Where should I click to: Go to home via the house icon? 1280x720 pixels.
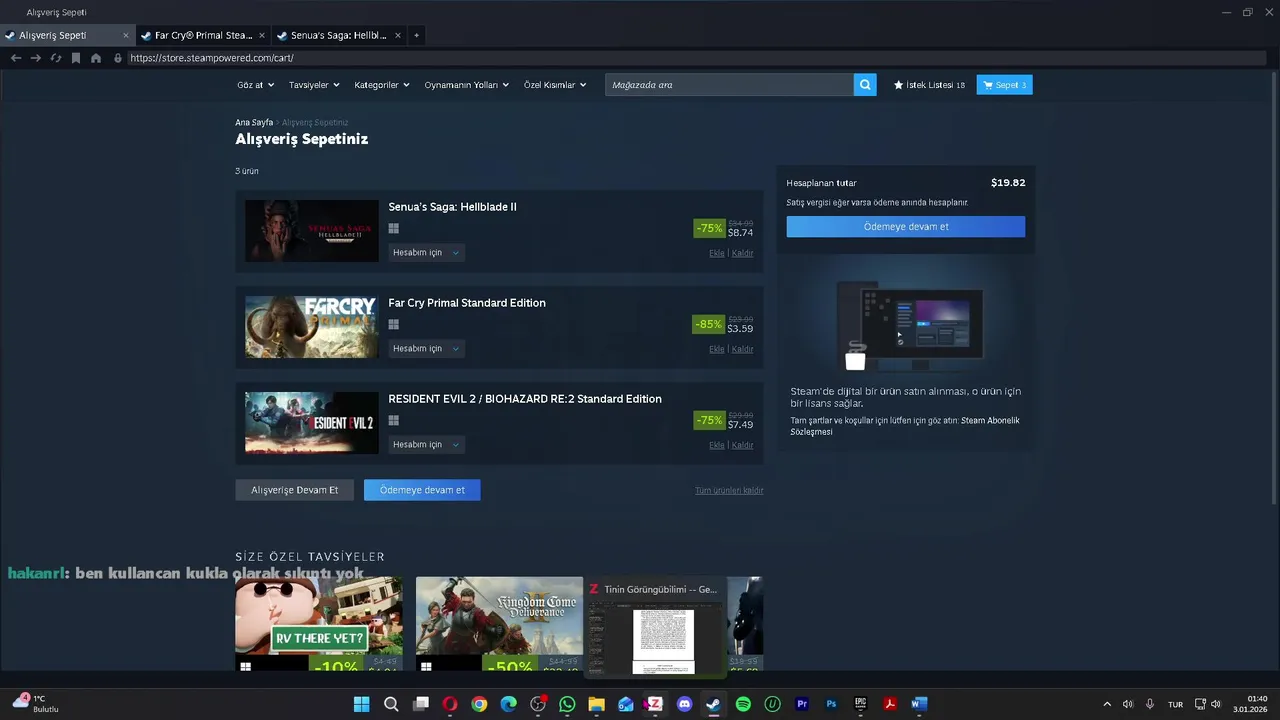coord(96,58)
